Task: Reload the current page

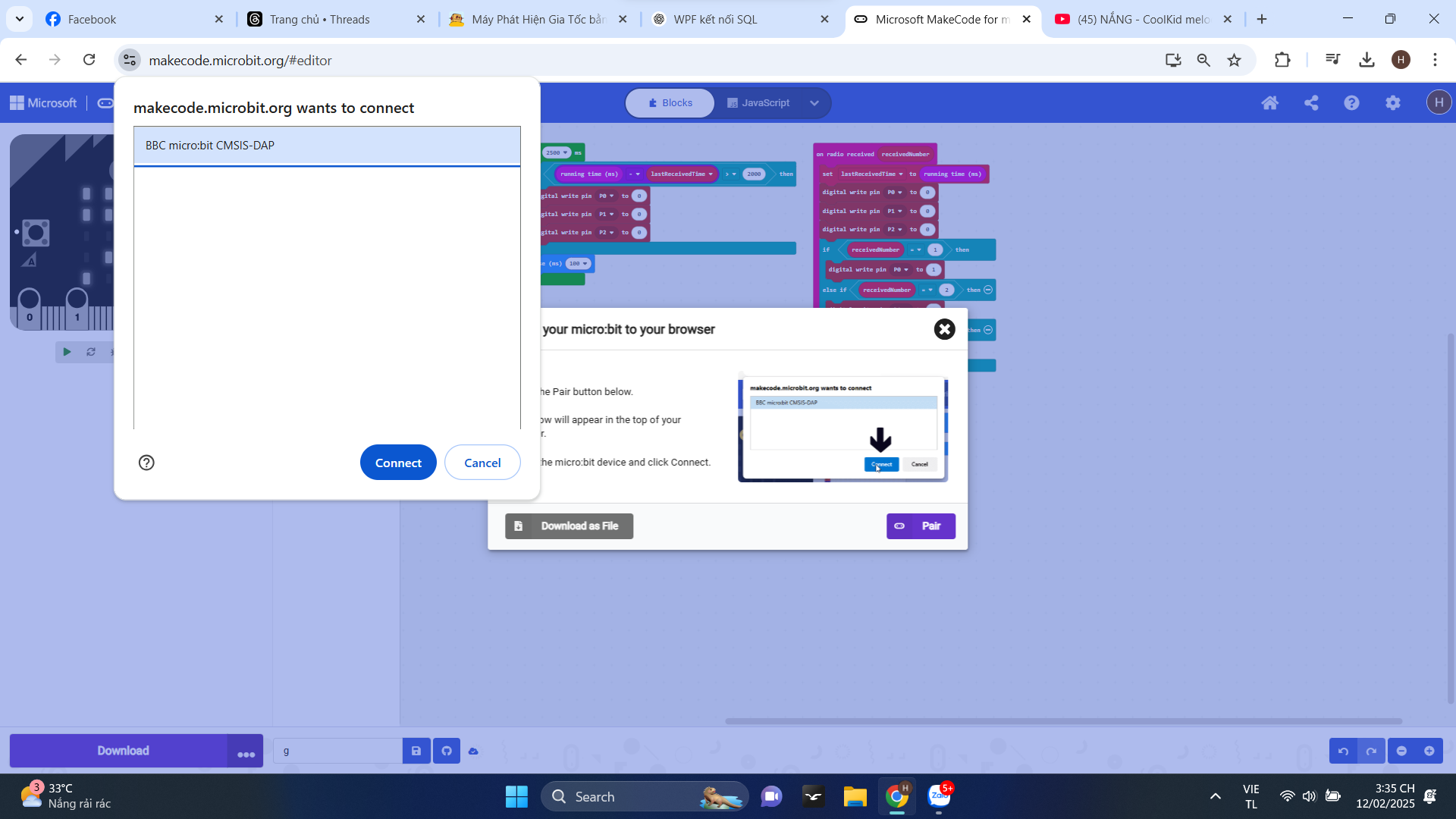Action: [x=89, y=60]
